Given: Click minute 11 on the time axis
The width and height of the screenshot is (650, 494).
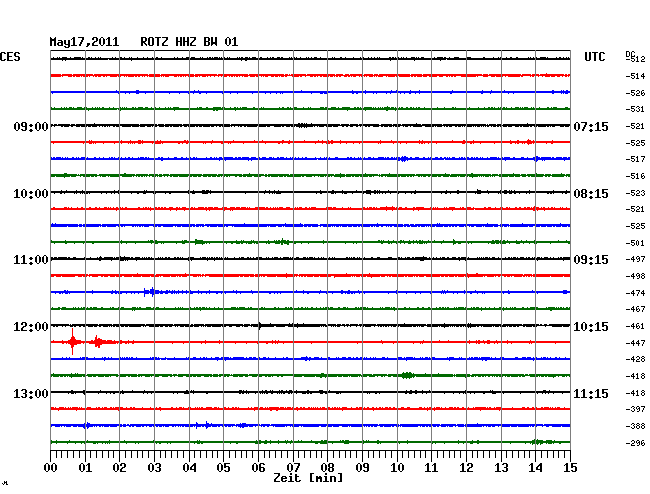Looking at the screenshot, I should [431, 467].
